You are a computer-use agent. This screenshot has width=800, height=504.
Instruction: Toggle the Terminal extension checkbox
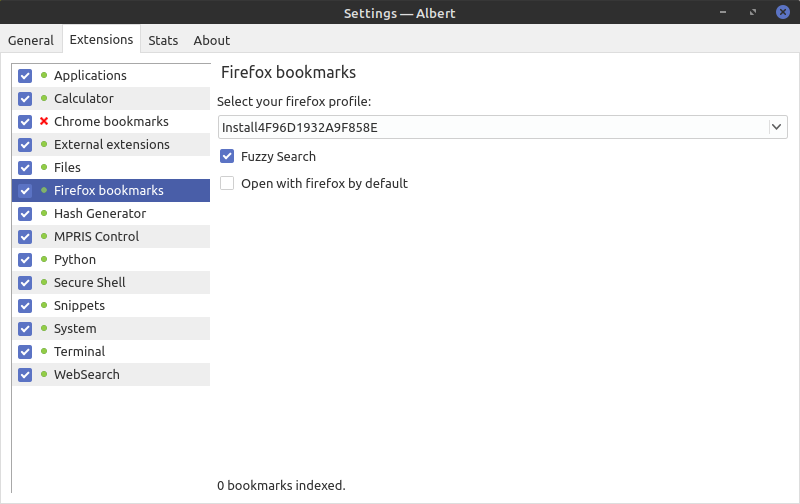[25, 351]
